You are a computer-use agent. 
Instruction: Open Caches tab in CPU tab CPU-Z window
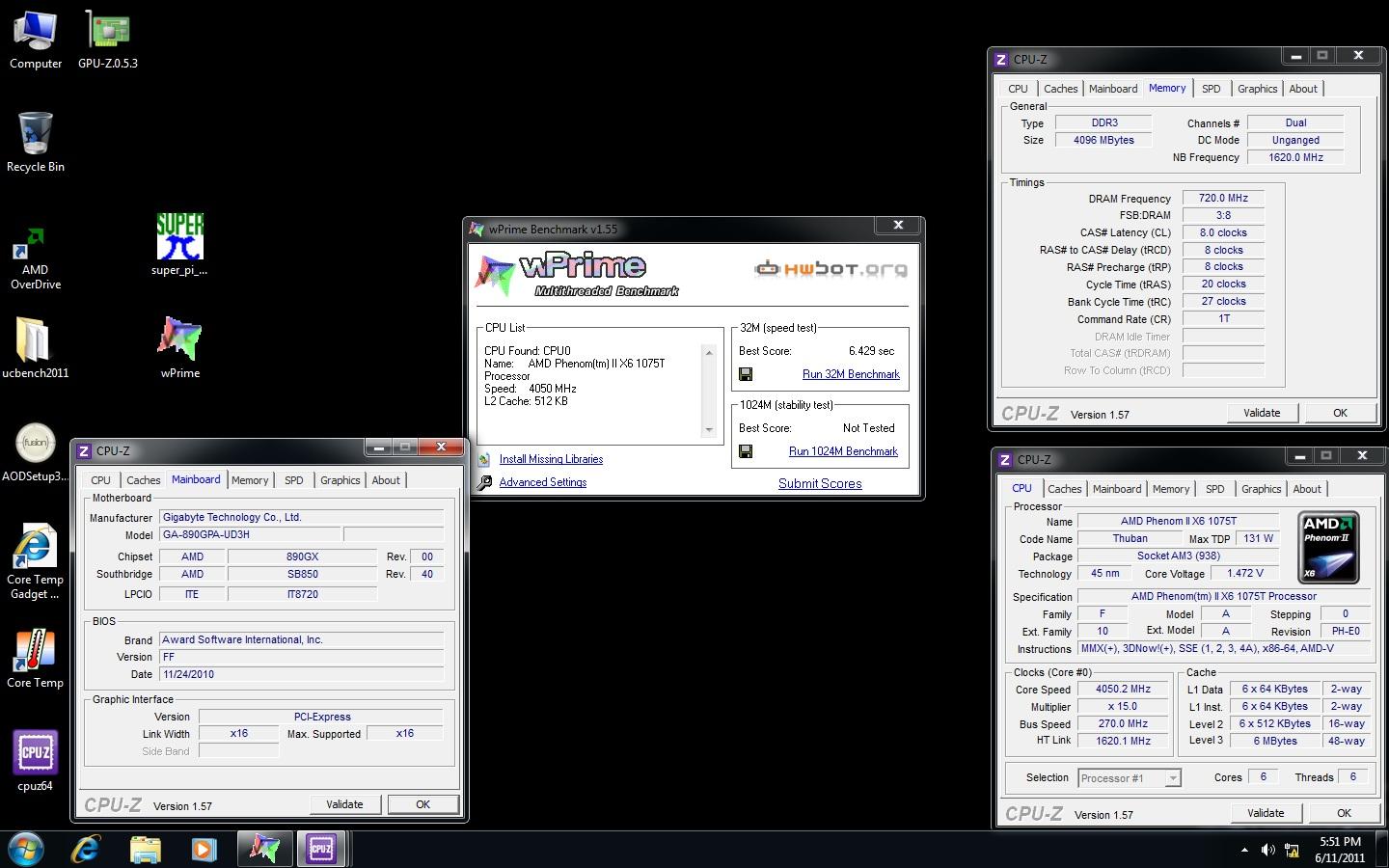(x=1065, y=489)
